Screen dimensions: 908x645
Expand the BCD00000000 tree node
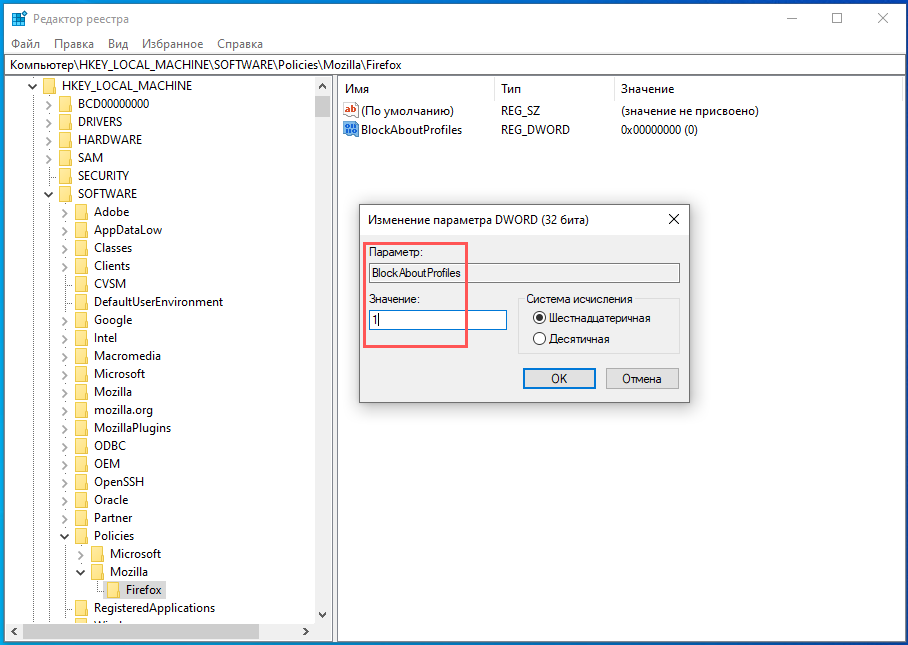coord(49,105)
